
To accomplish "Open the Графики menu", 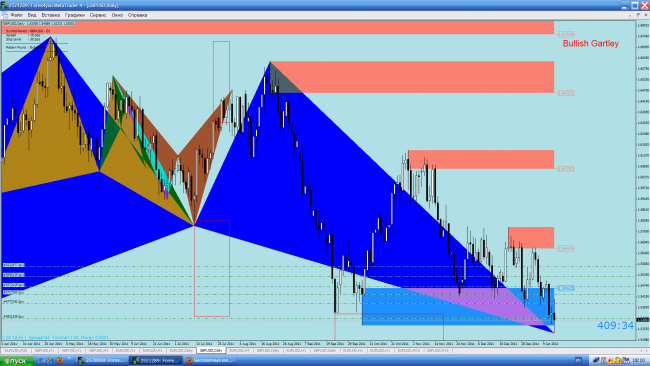I will (x=75, y=15).
